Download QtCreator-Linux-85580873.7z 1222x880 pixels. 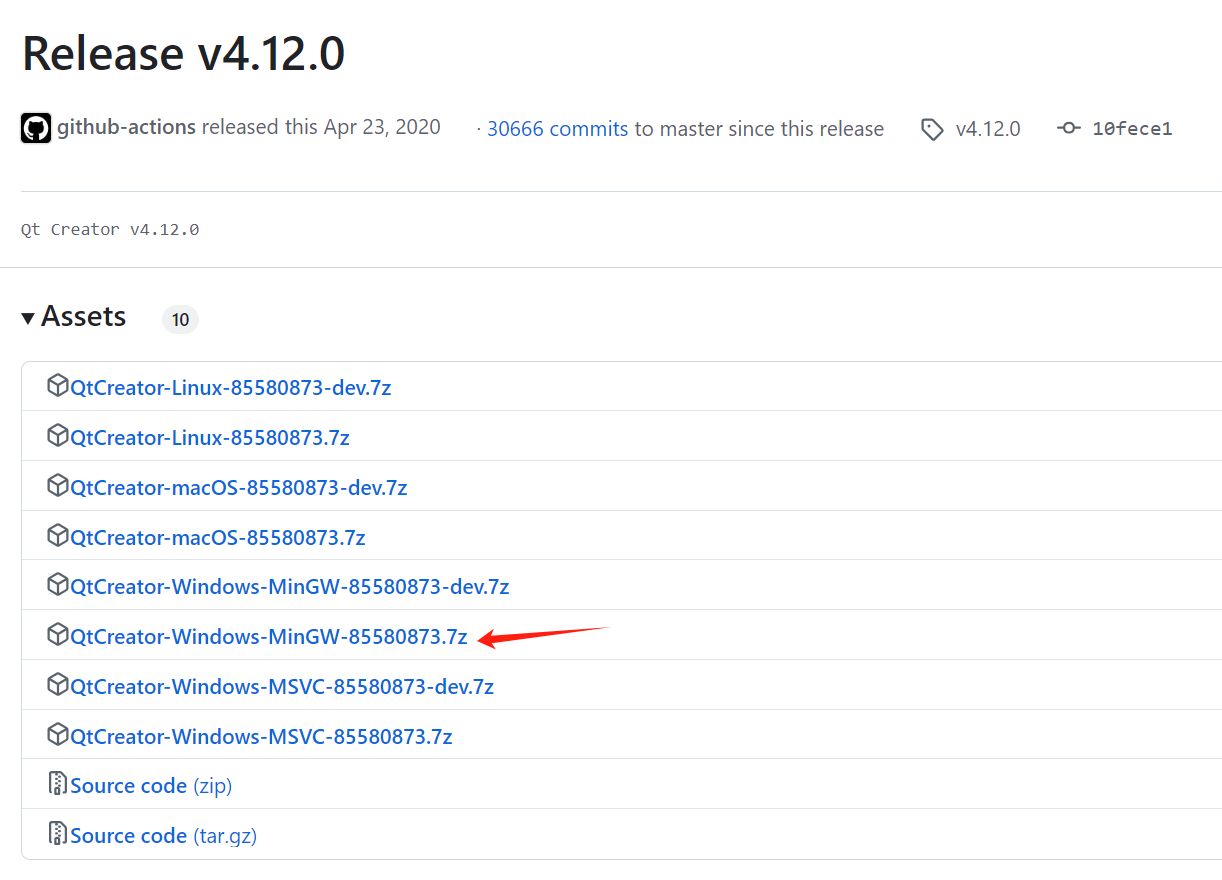210,437
